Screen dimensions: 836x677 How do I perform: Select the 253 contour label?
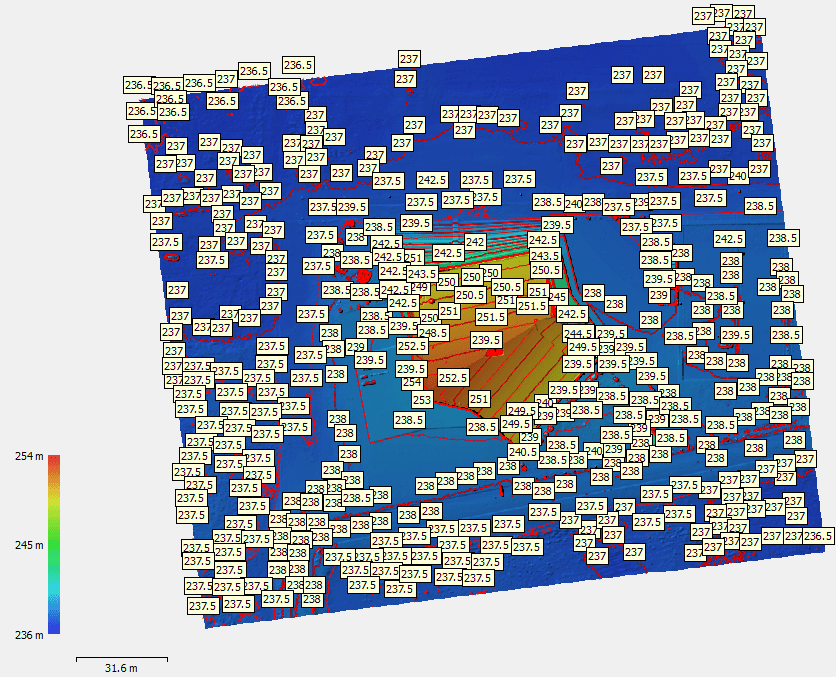point(422,400)
